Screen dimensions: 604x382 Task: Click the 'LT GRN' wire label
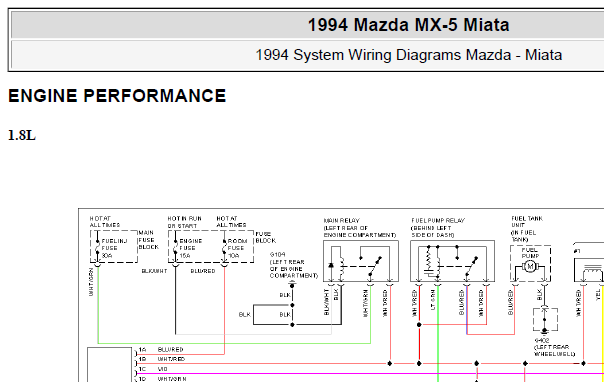[x=433, y=300]
